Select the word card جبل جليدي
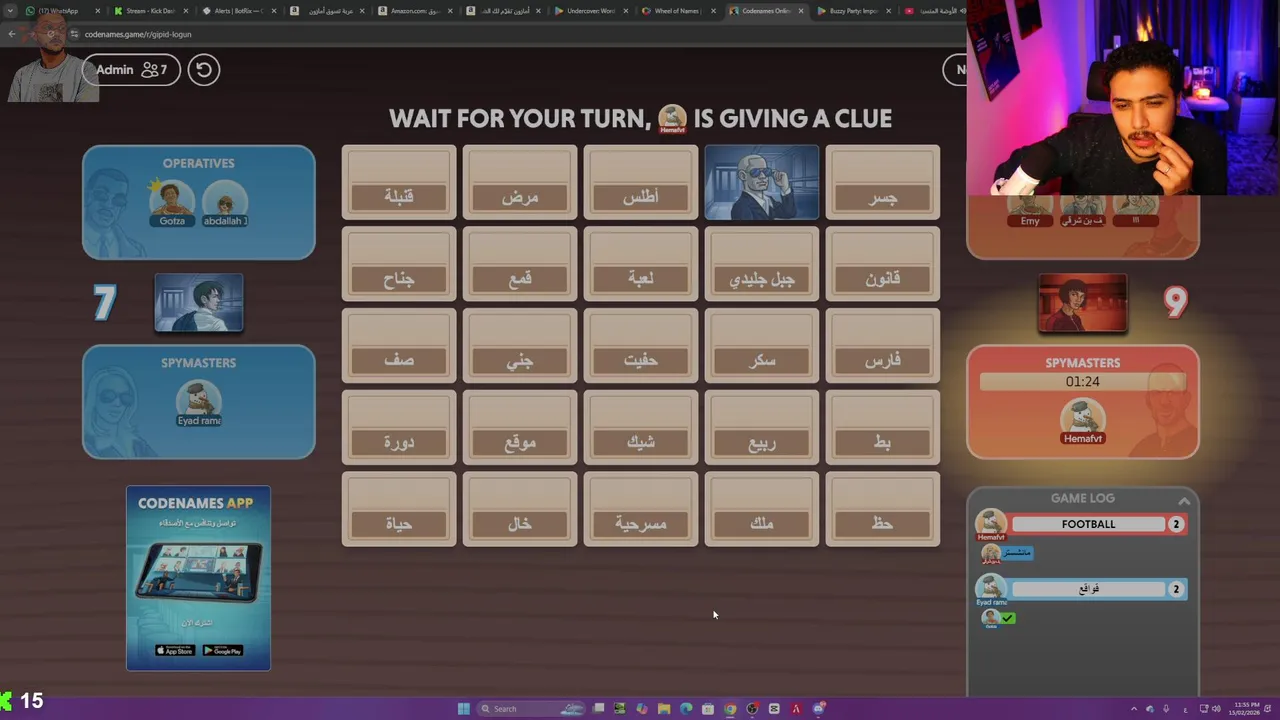Screen dimensions: 1280x720 [x=762, y=264]
